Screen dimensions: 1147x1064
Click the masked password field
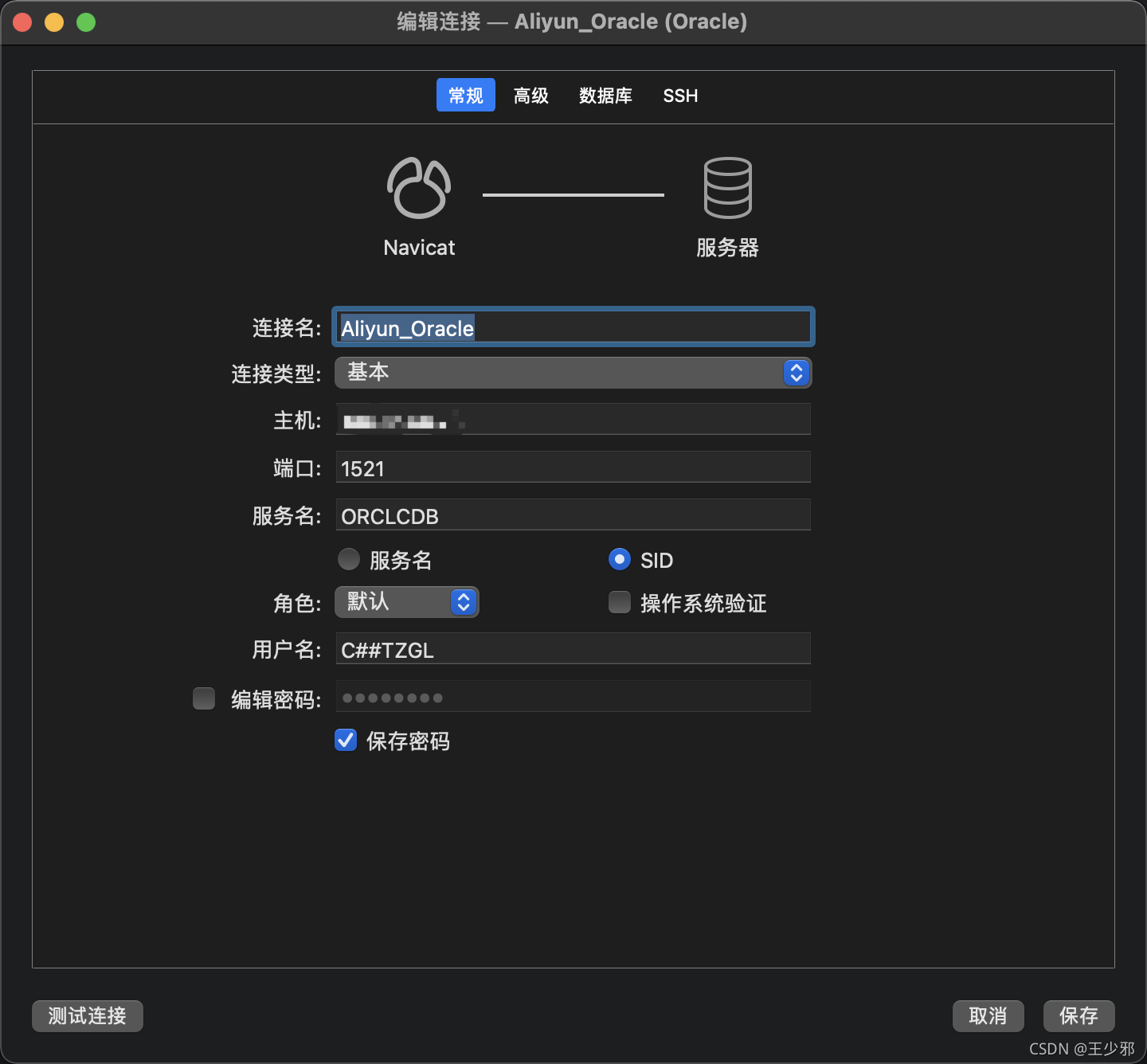[573, 697]
